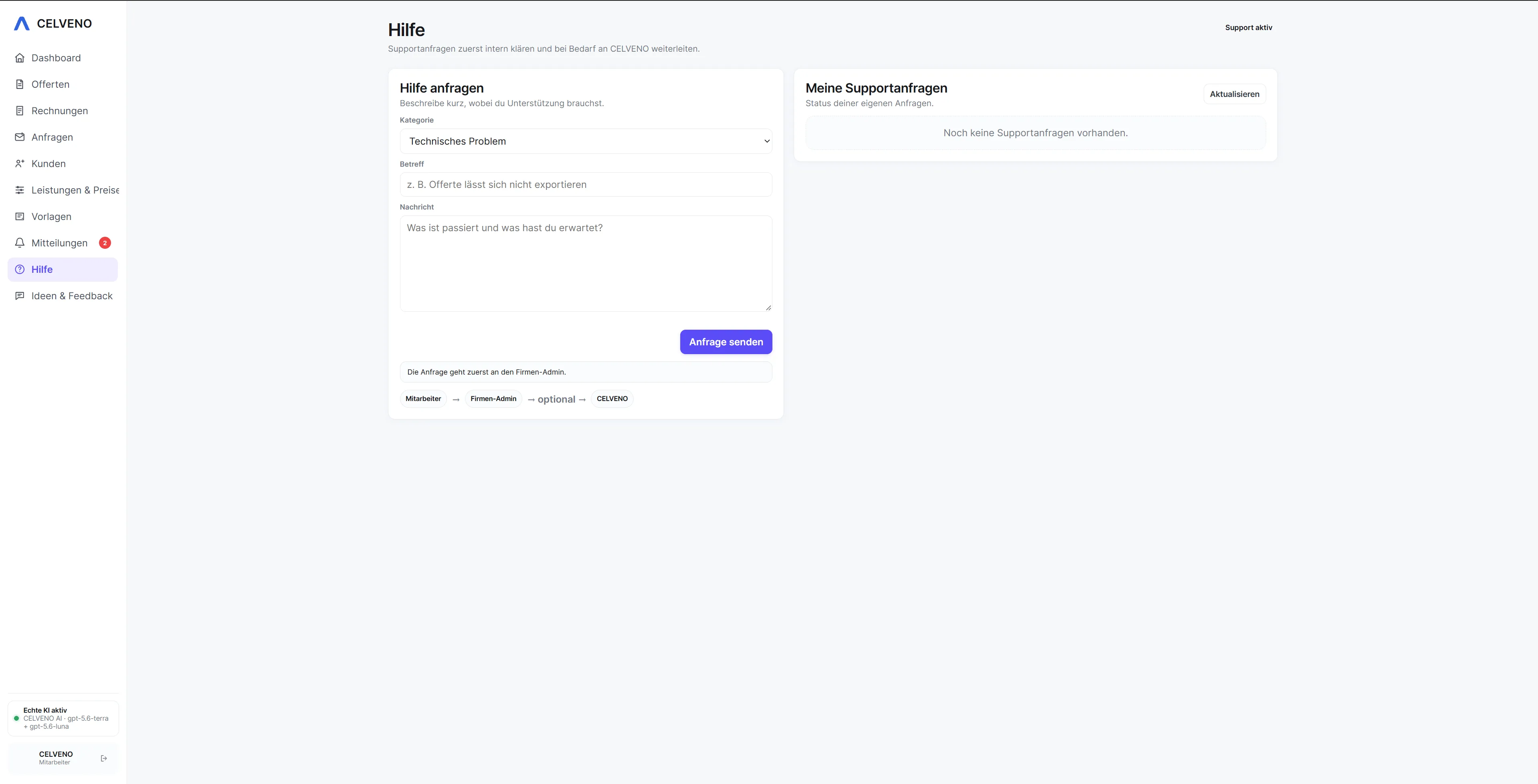Click the Support aktiv label
1538x784 pixels.
click(1249, 28)
